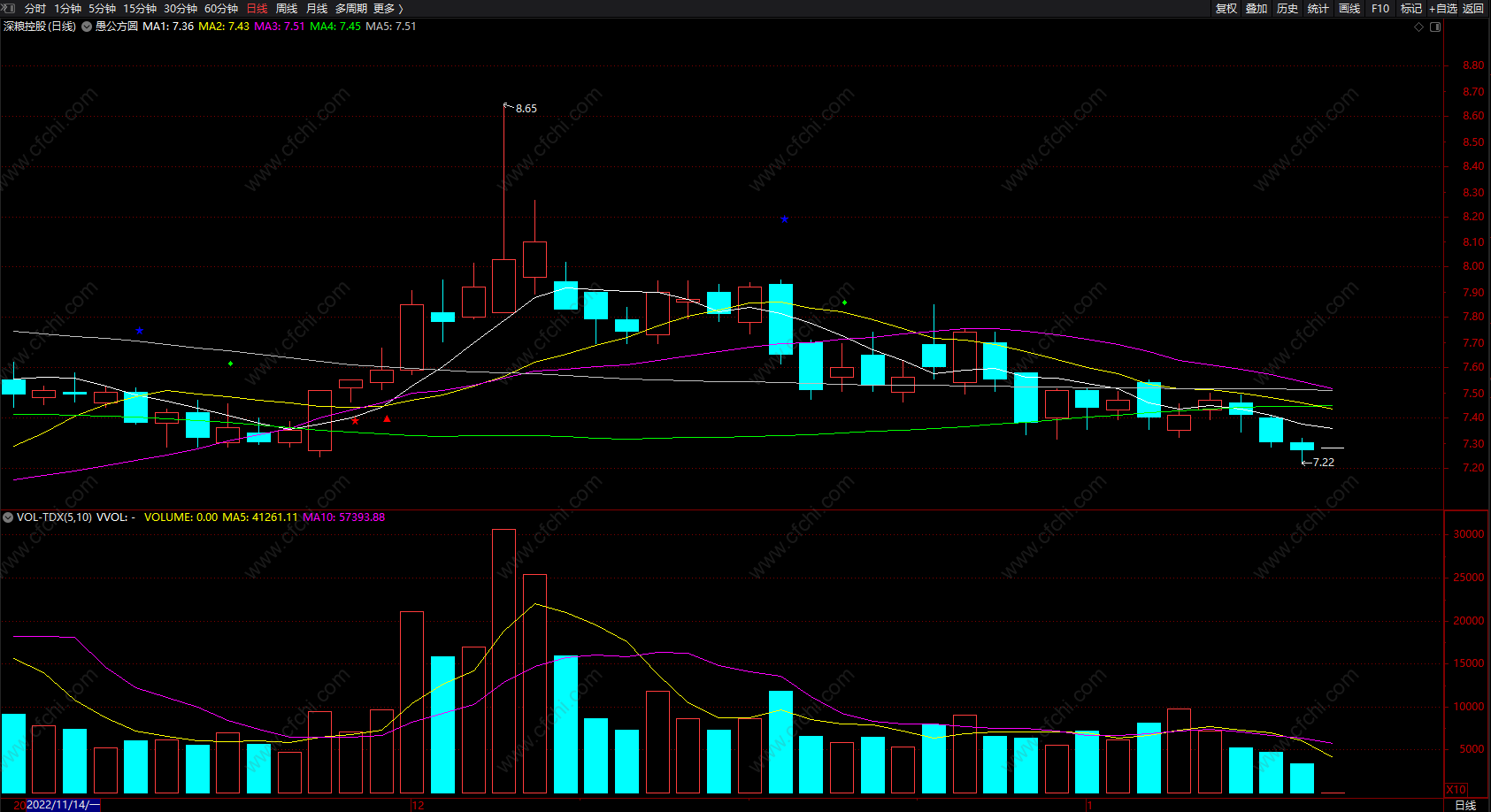Click the yellow MA2: 7.43 label
The width and height of the screenshot is (1491, 812).
point(224,27)
